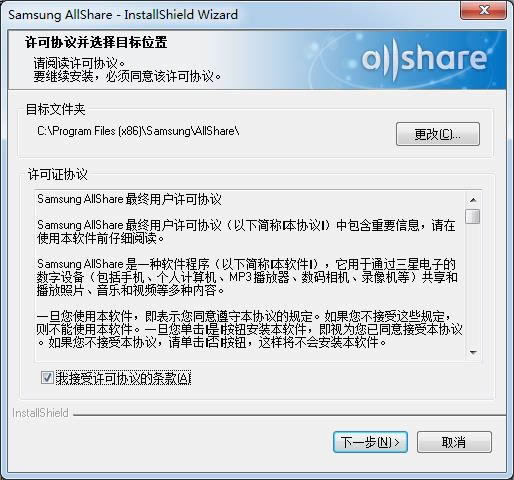Click the InstallShield label at the bottom
The height and width of the screenshot is (480, 514).
40,413
